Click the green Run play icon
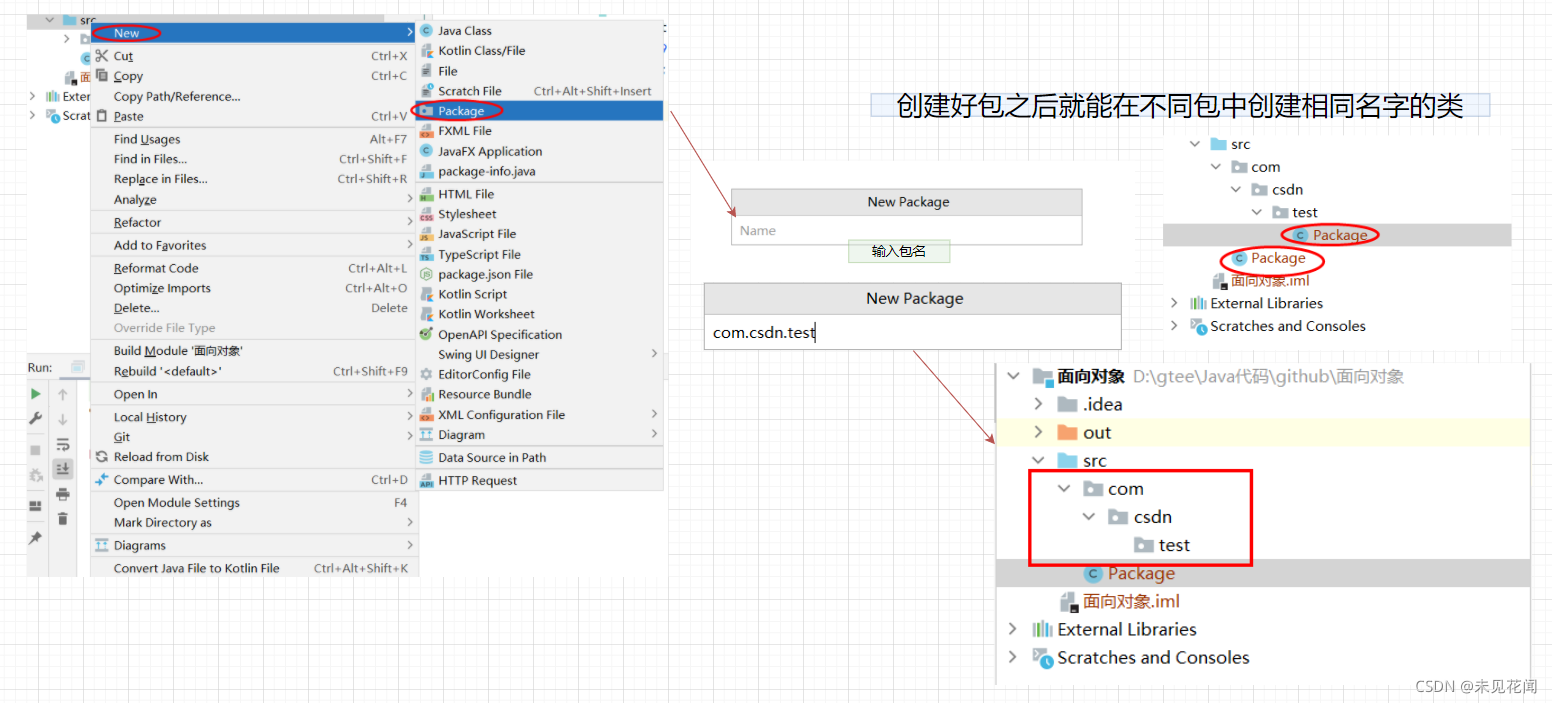The width and height of the screenshot is (1552, 703). pos(36,394)
